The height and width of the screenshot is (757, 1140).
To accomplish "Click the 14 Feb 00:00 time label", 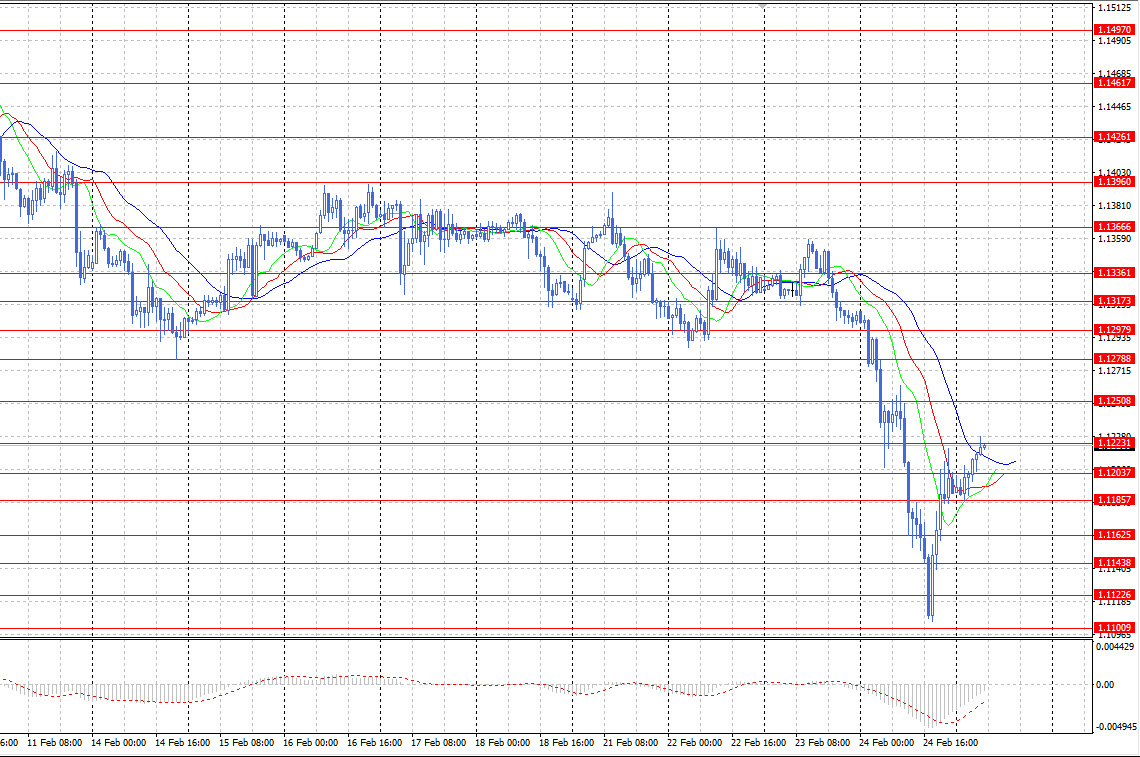I will [119, 743].
